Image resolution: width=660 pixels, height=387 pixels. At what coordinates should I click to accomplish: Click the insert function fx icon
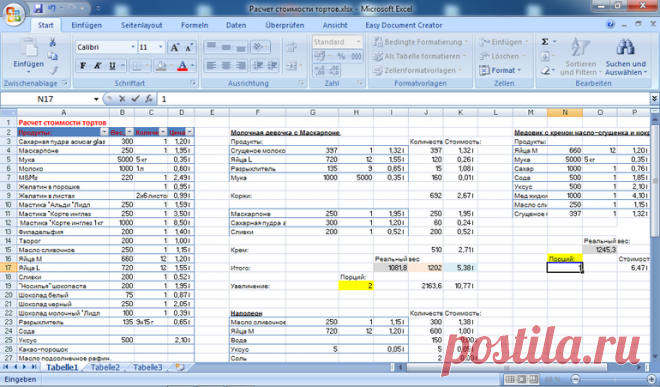tap(149, 99)
